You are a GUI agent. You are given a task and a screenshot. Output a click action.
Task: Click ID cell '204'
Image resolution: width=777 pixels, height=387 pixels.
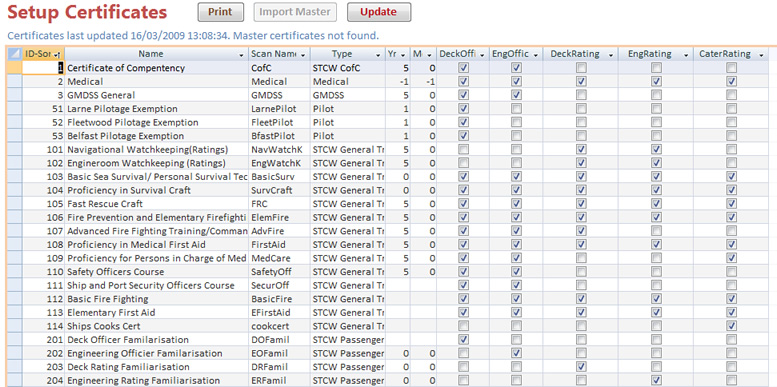point(44,380)
